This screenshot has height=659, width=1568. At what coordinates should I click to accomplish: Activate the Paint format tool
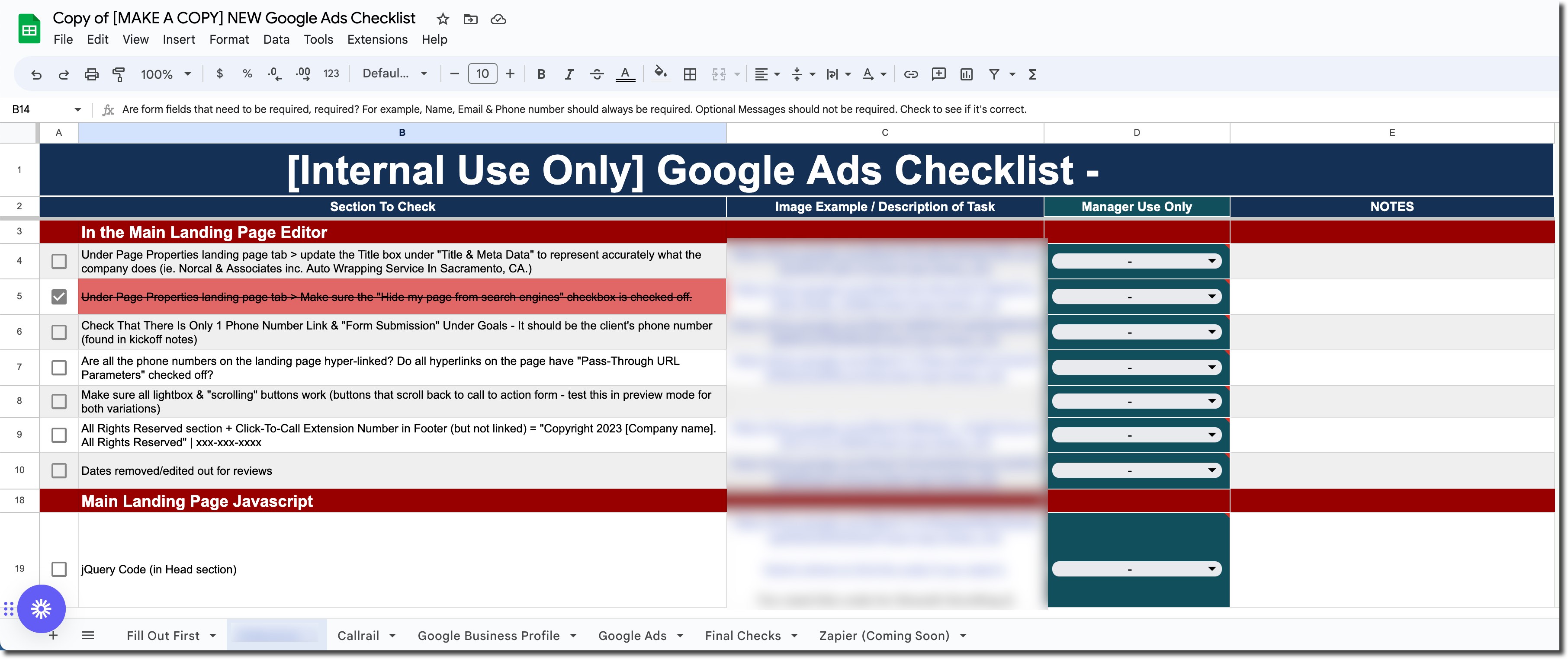click(x=119, y=74)
